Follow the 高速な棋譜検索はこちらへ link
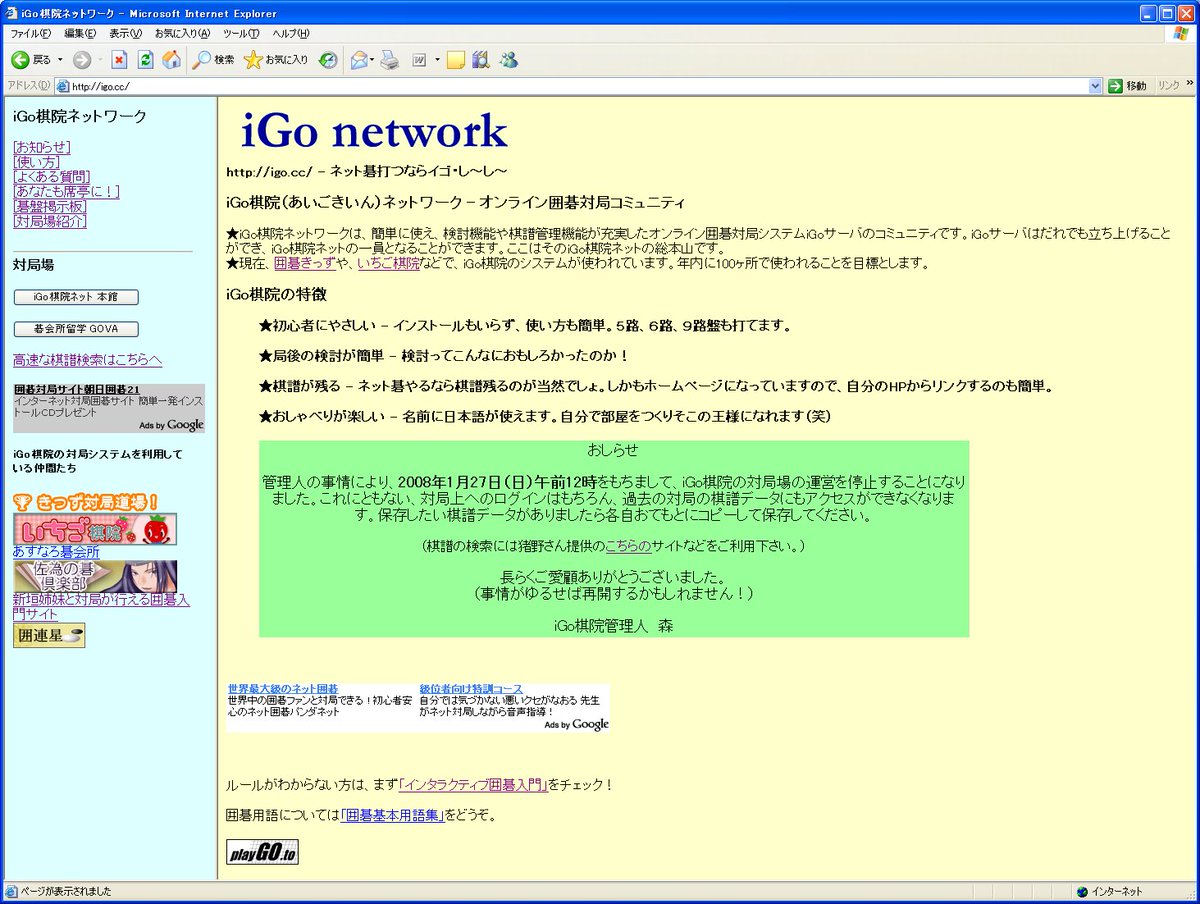 [87, 360]
